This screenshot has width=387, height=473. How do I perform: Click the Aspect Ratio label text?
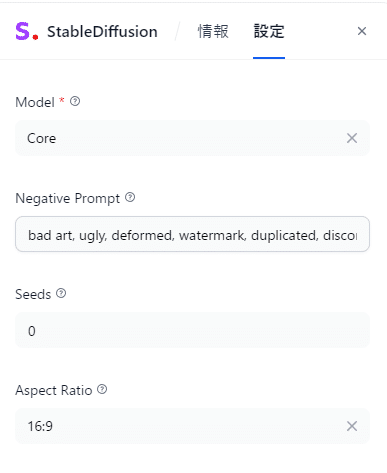pos(54,390)
